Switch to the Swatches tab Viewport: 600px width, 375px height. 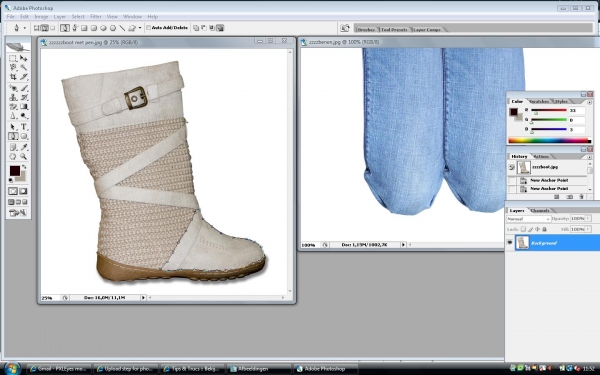click(x=539, y=101)
